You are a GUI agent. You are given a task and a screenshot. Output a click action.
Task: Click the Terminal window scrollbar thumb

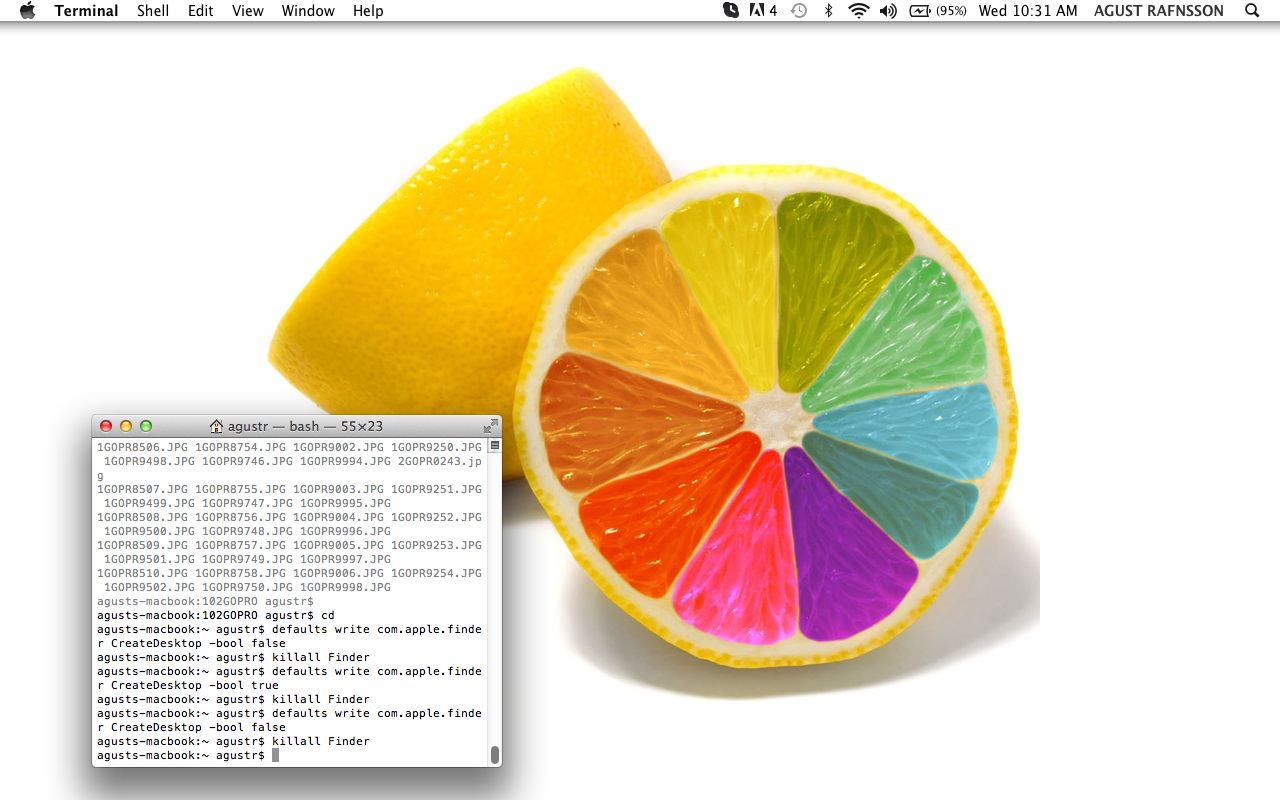click(494, 754)
